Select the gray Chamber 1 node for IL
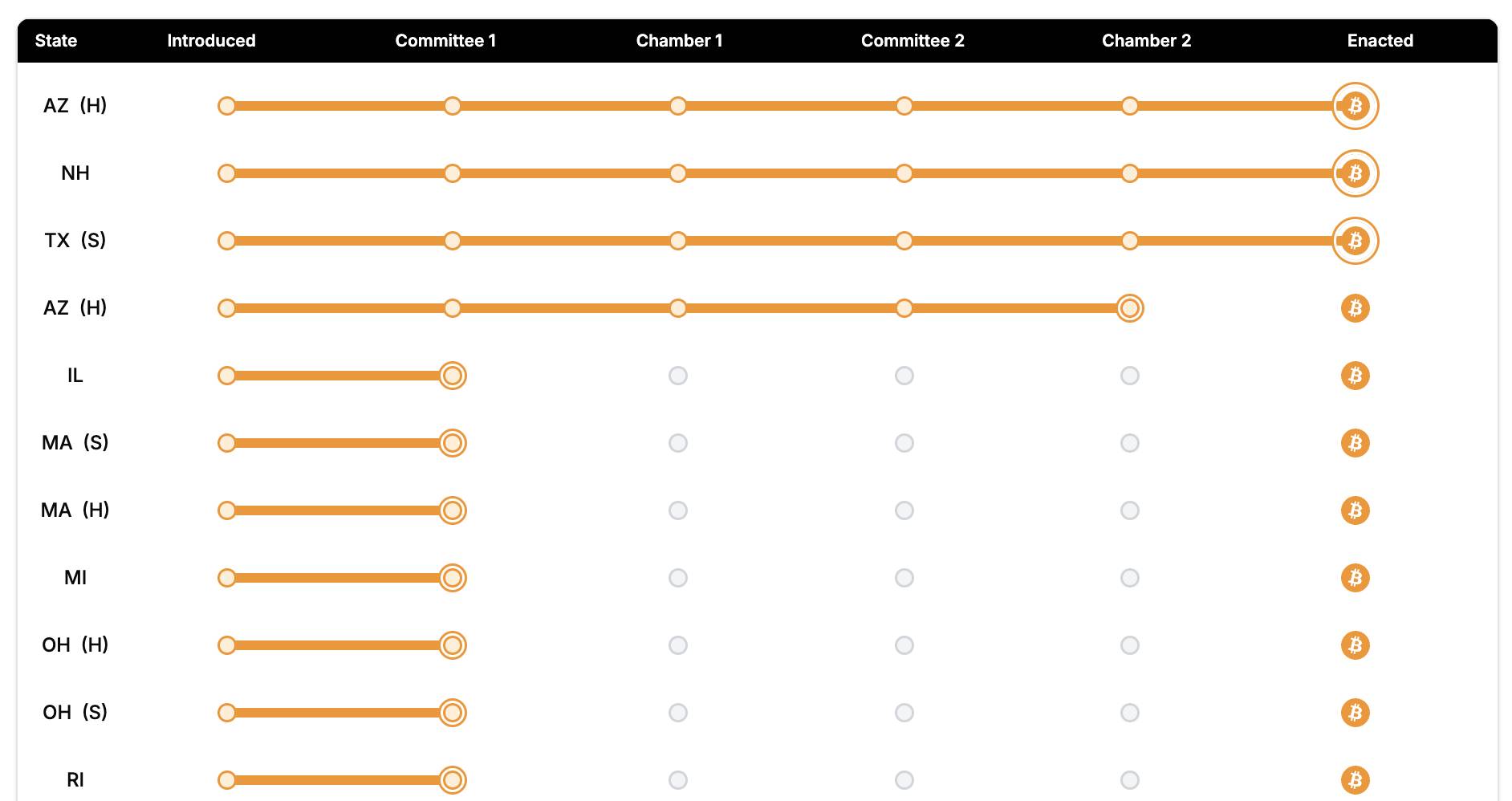Viewport: 1512px width, 801px height. pos(678,376)
